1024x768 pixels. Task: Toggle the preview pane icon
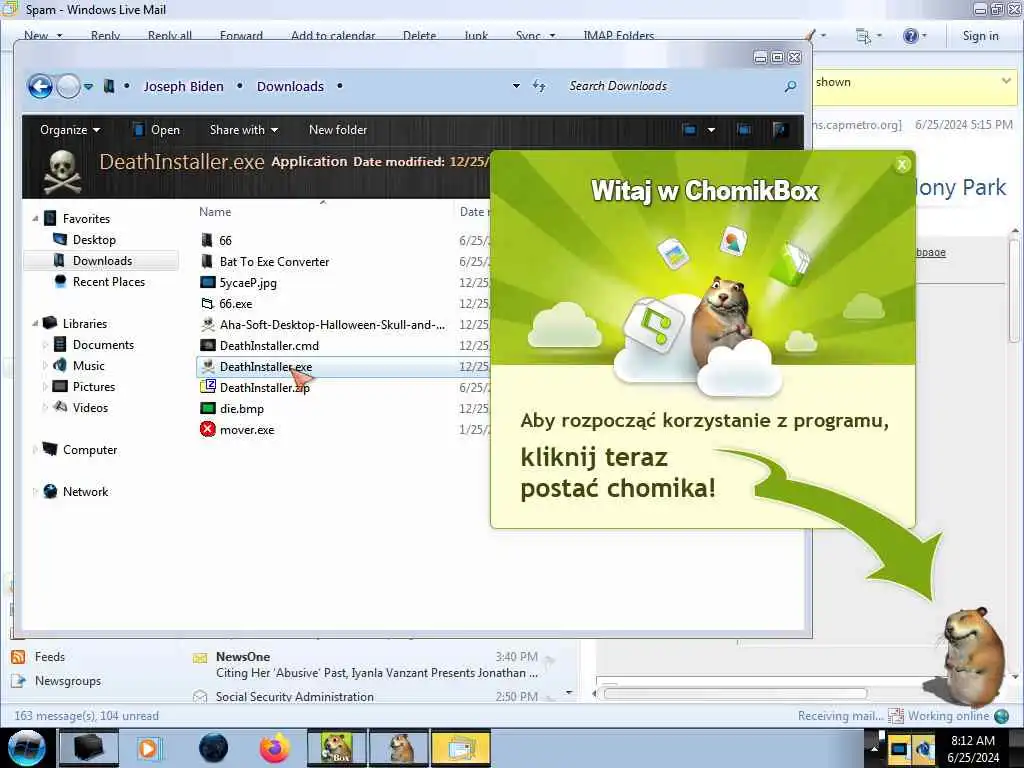click(x=743, y=130)
